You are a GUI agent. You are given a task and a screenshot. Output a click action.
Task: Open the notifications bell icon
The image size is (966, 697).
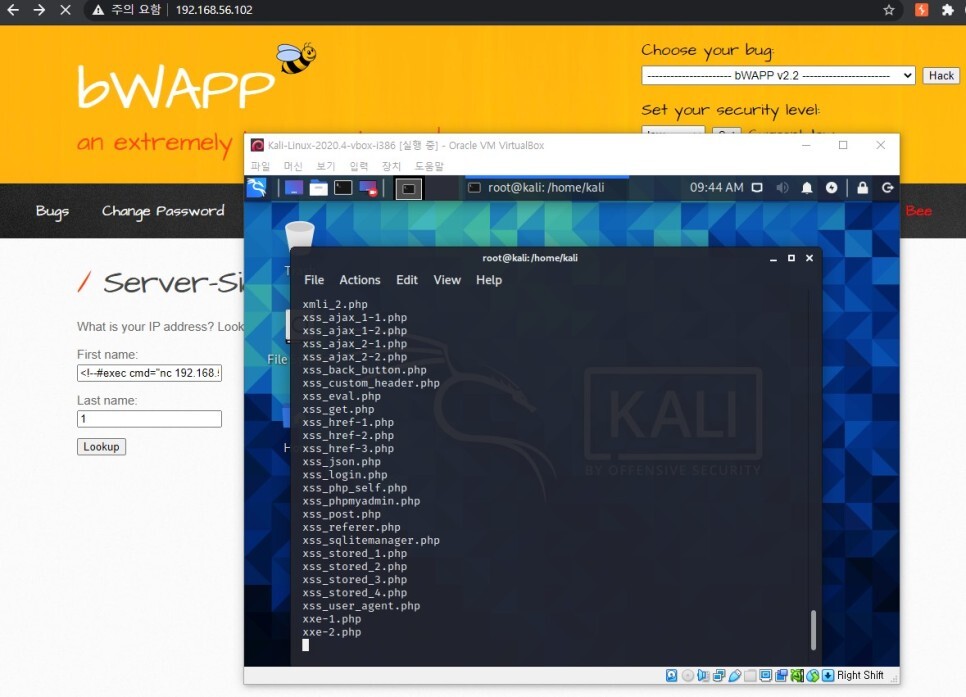click(x=807, y=187)
